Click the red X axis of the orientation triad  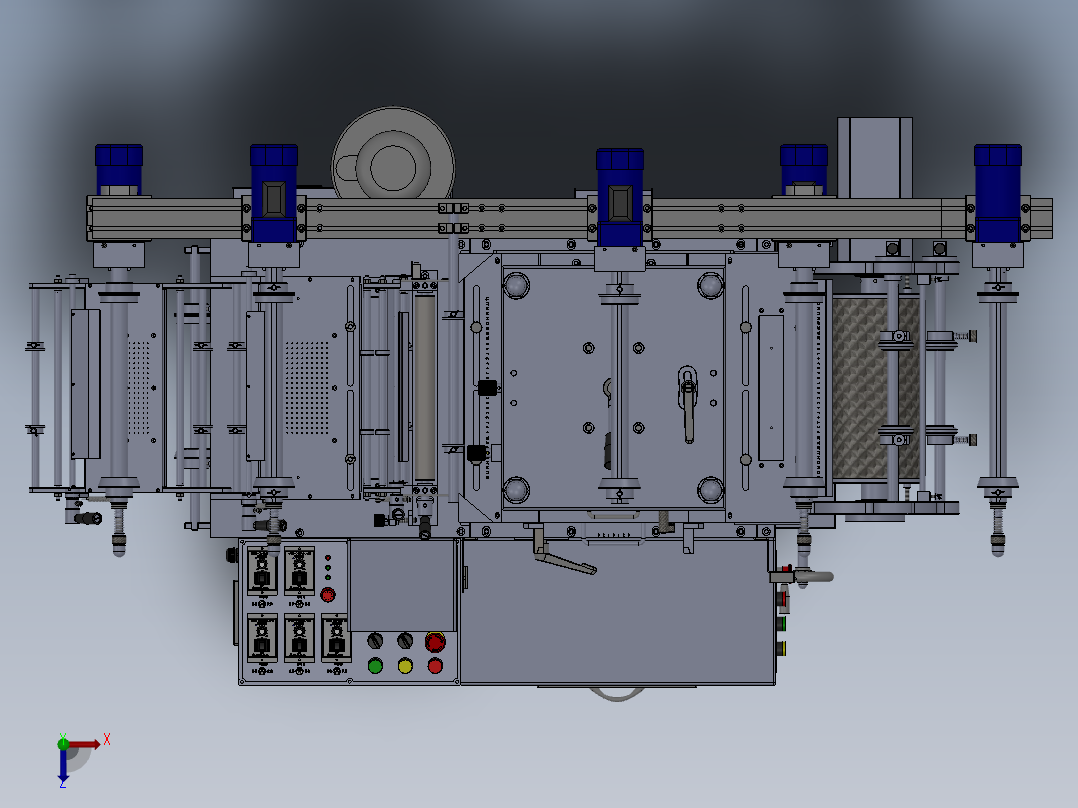pos(84,744)
